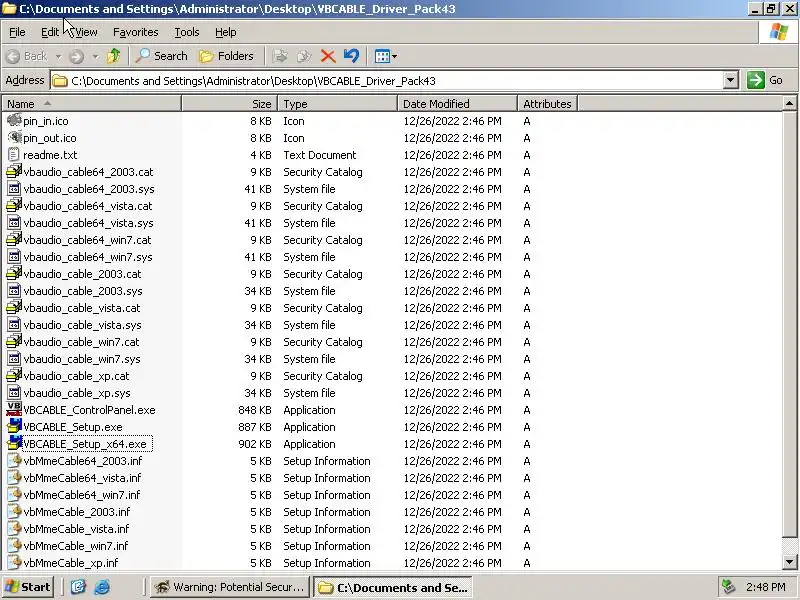Open the Favorites menu

[136, 32]
